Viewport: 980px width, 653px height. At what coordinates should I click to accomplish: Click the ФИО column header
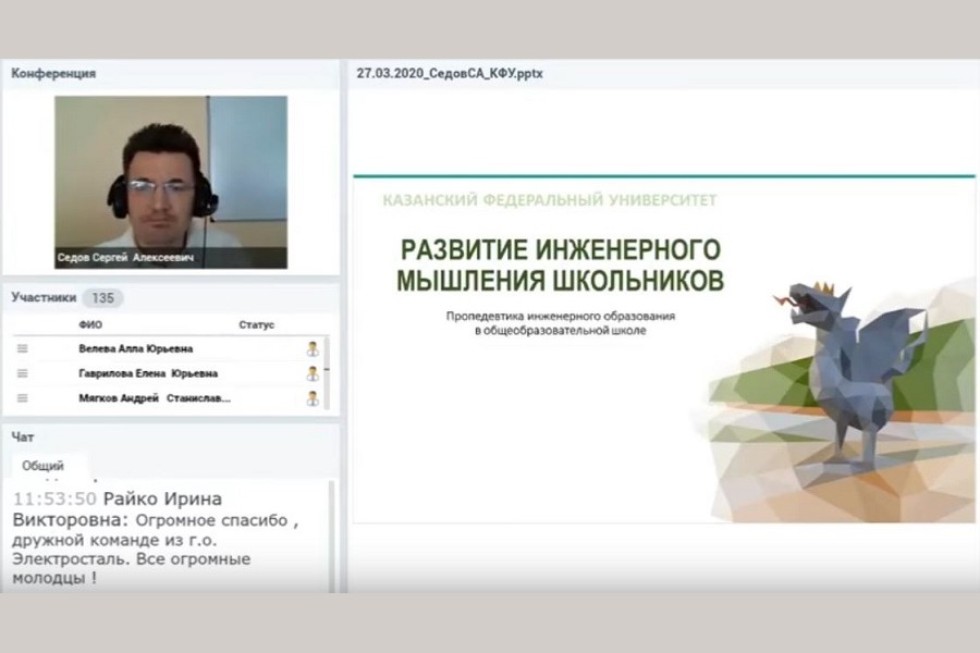pyautogui.click(x=90, y=325)
